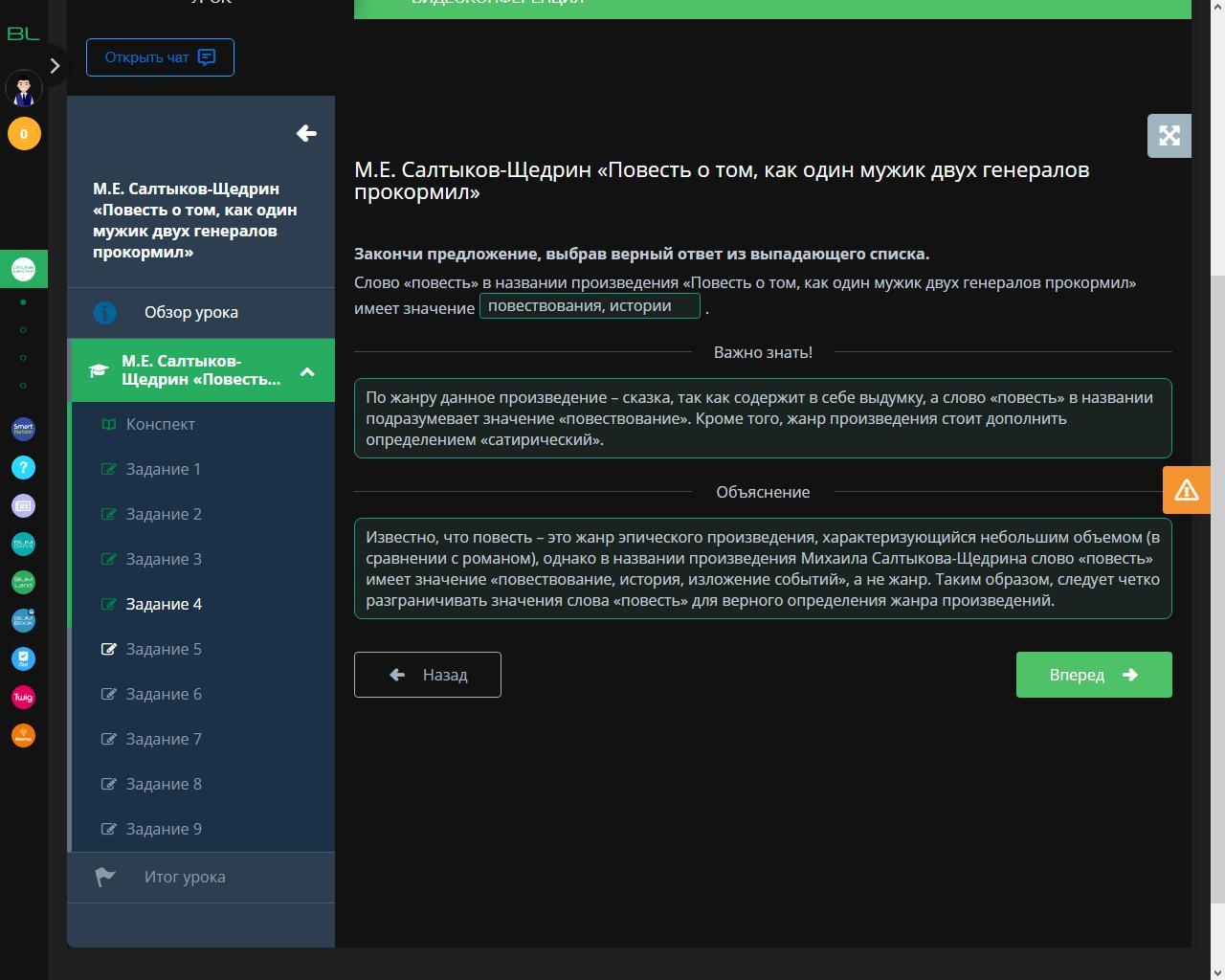Screen dimensions: 1225x980
Task: Open the Smart Nation icon in sidebar
Action: [24, 429]
